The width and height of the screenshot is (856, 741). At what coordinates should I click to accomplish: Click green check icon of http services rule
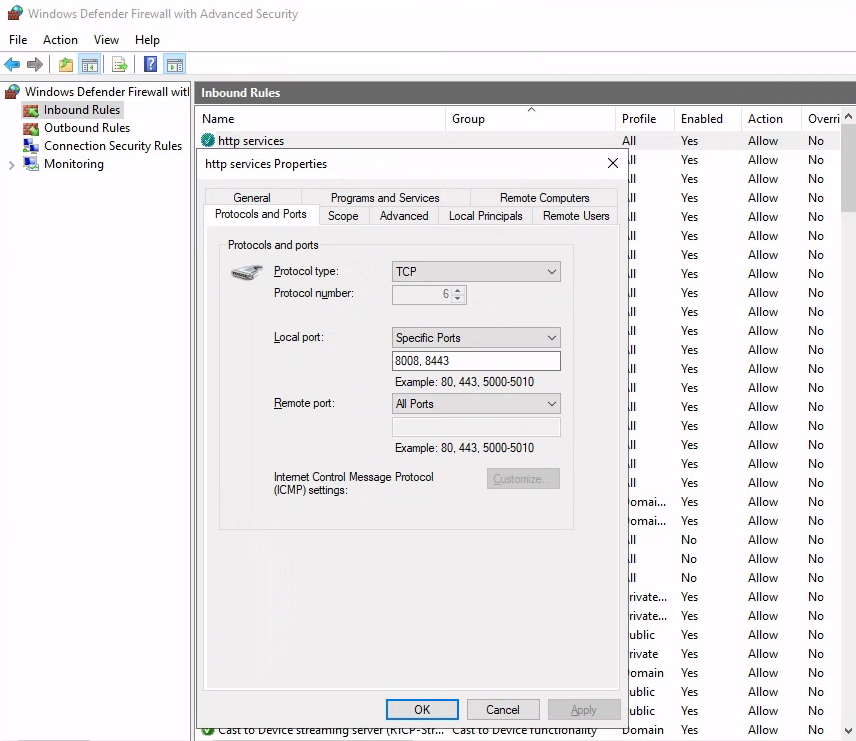pyautogui.click(x=207, y=140)
